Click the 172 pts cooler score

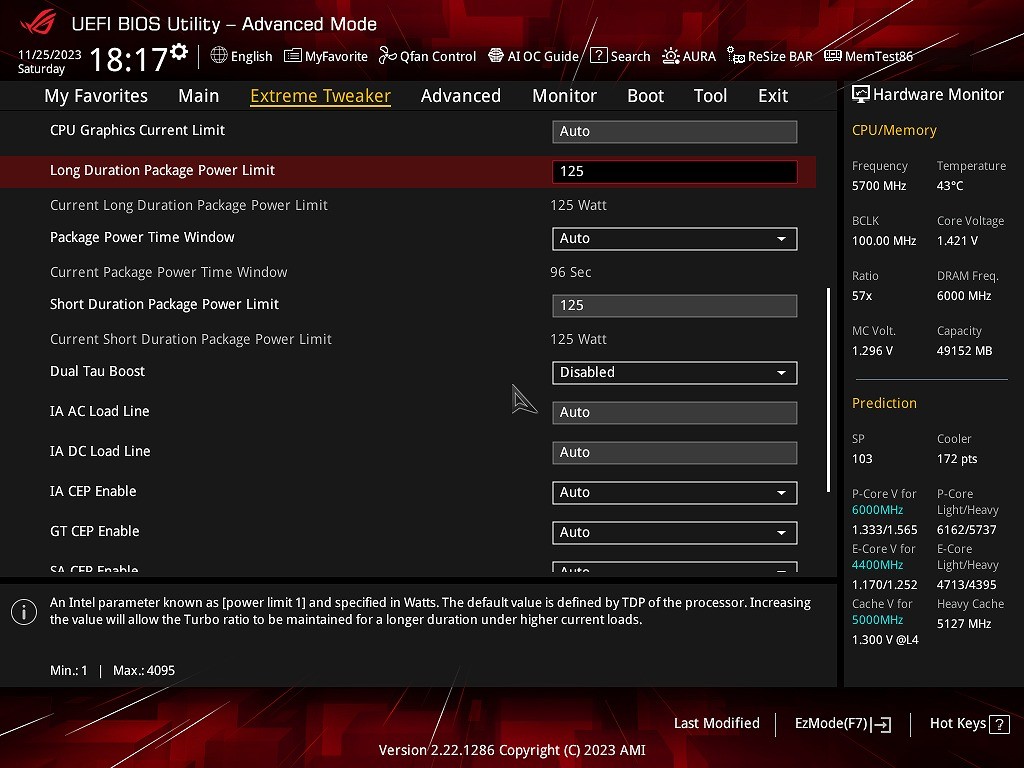(957, 458)
